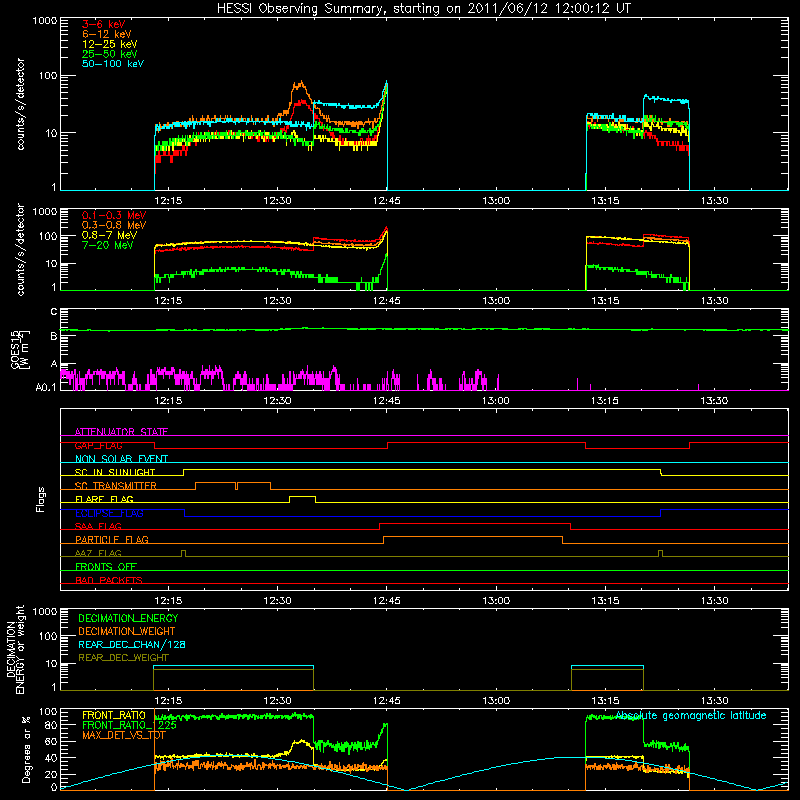Click the 1000 tick label of the top panel

tap(44, 21)
